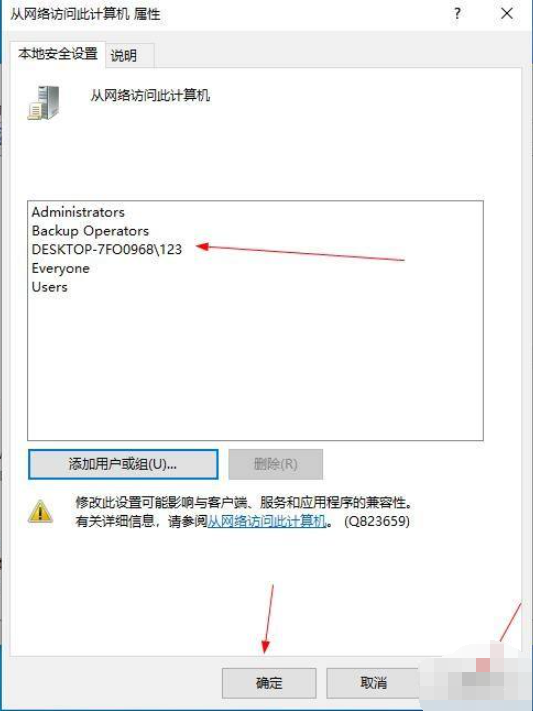
Task: Select the Users group entry
Action: [49, 287]
